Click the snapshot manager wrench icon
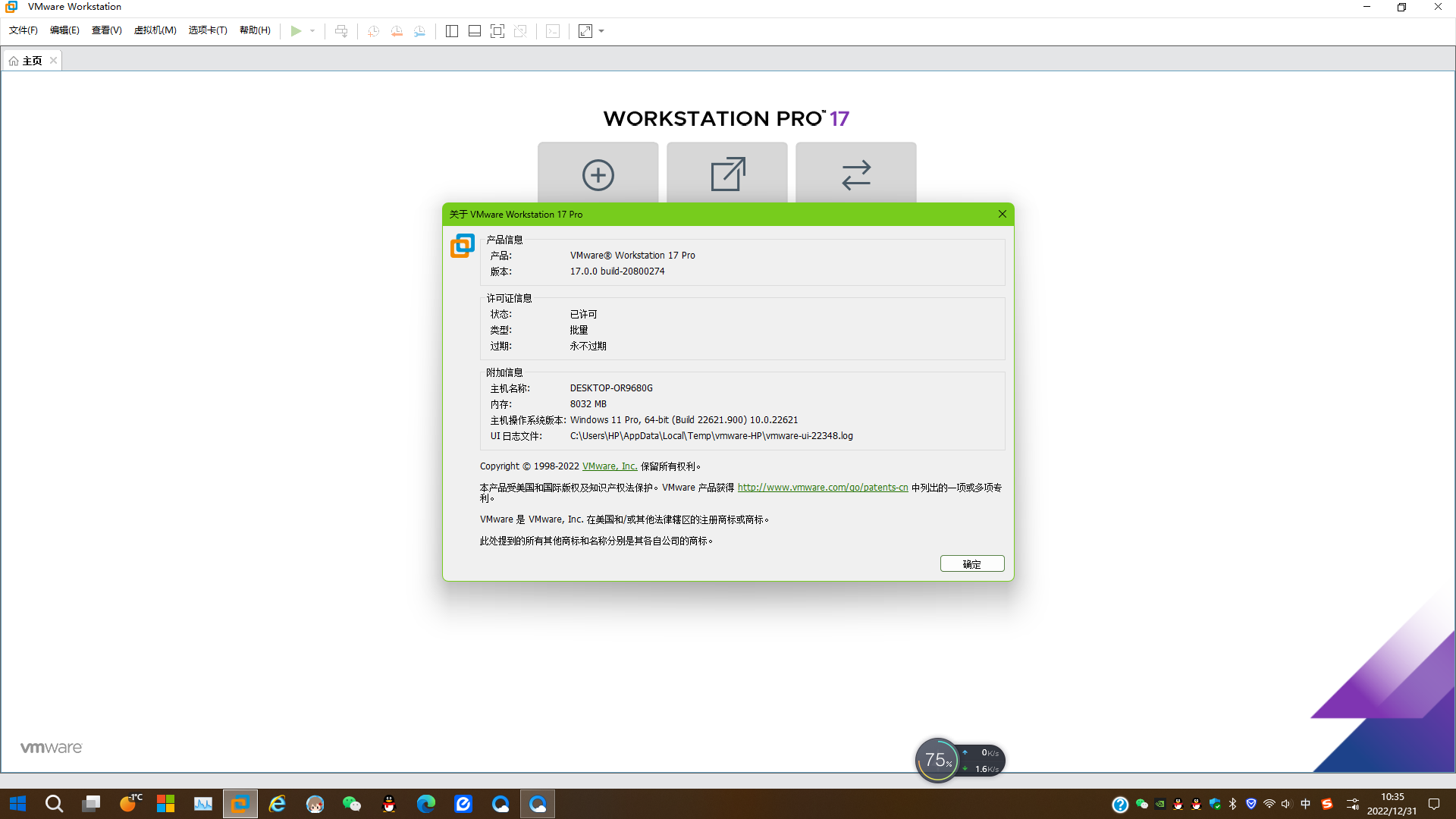 [x=419, y=31]
